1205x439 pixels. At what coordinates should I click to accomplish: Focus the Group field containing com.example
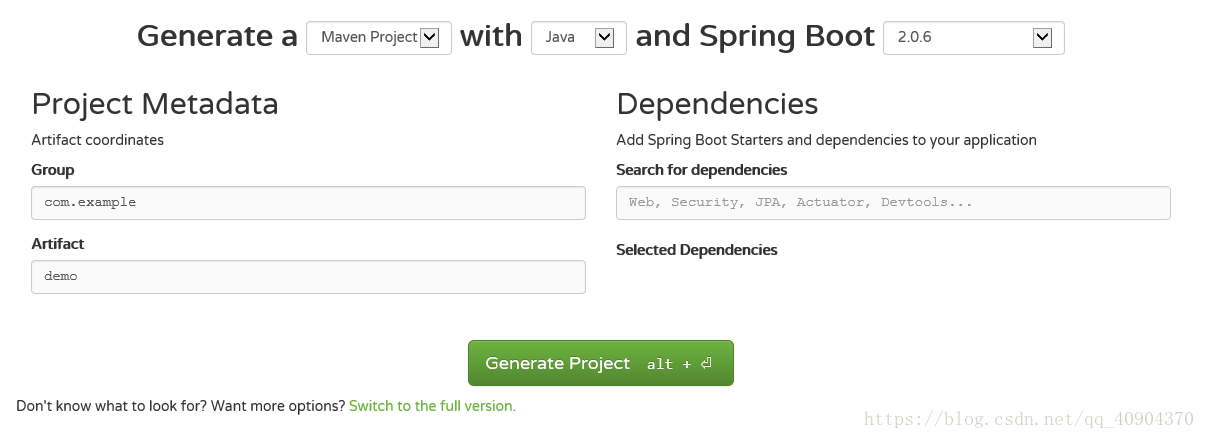pyautogui.click(x=308, y=203)
